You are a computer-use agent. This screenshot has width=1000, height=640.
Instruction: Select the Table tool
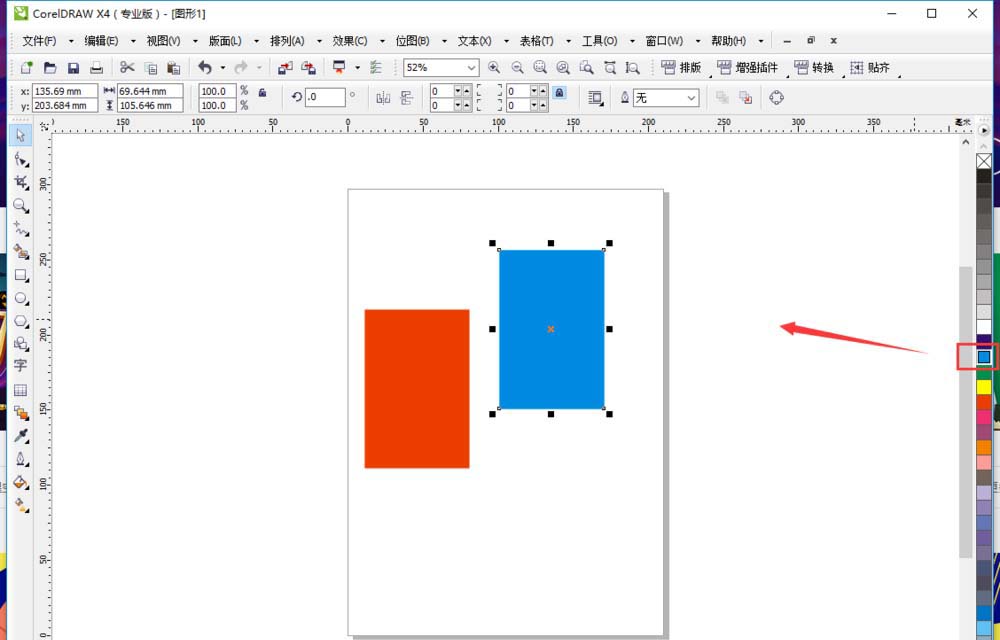(x=20, y=390)
